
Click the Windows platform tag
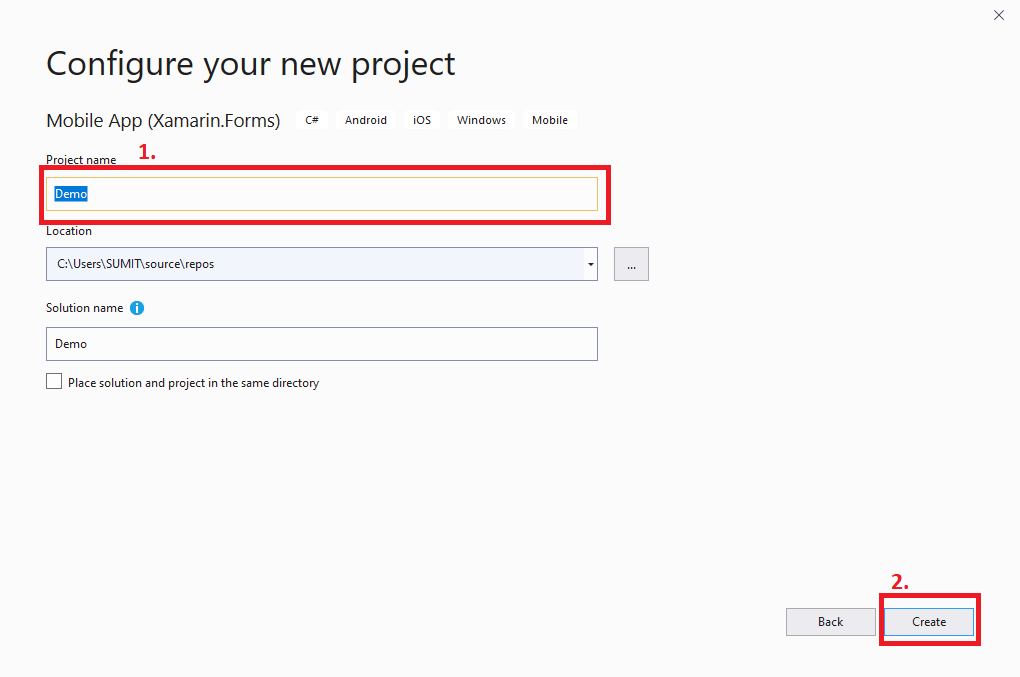[480, 119]
